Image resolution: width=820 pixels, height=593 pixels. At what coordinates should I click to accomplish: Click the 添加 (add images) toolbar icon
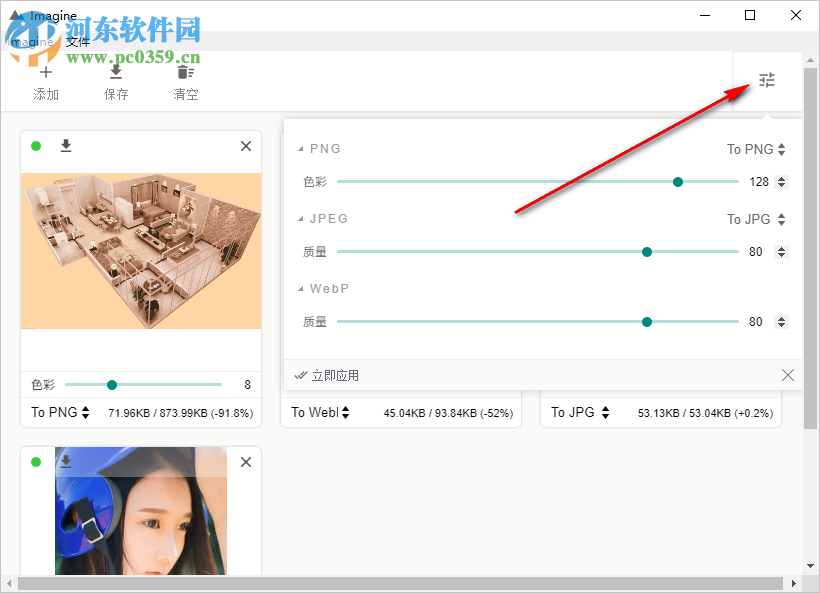46,73
